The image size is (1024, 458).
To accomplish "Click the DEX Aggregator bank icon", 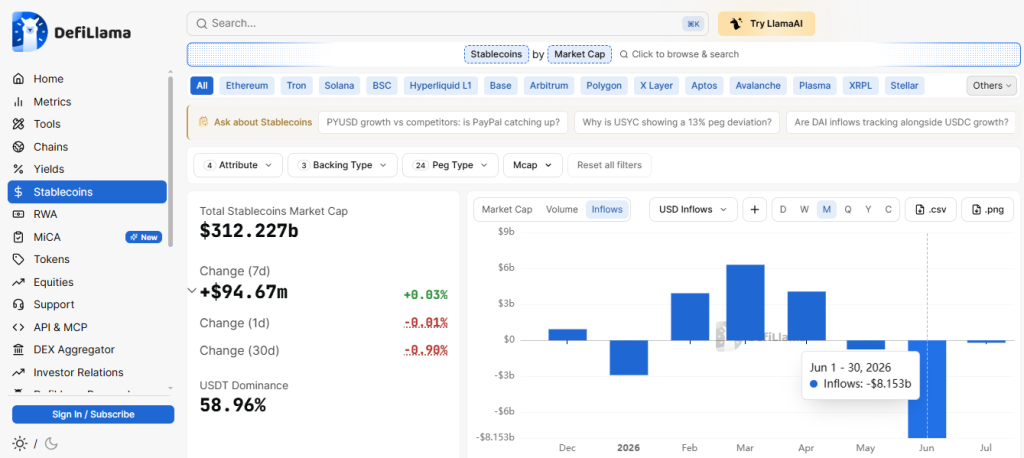I will (19, 350).
